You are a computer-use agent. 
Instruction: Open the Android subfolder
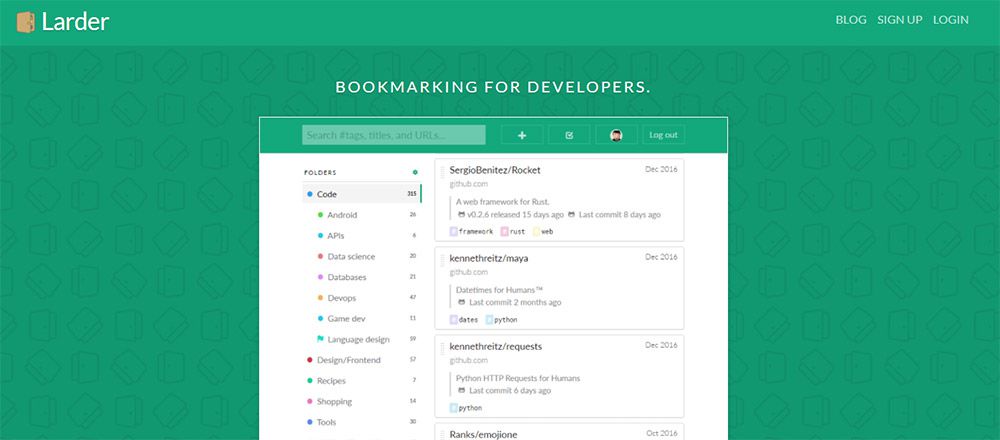click(342, 215)
